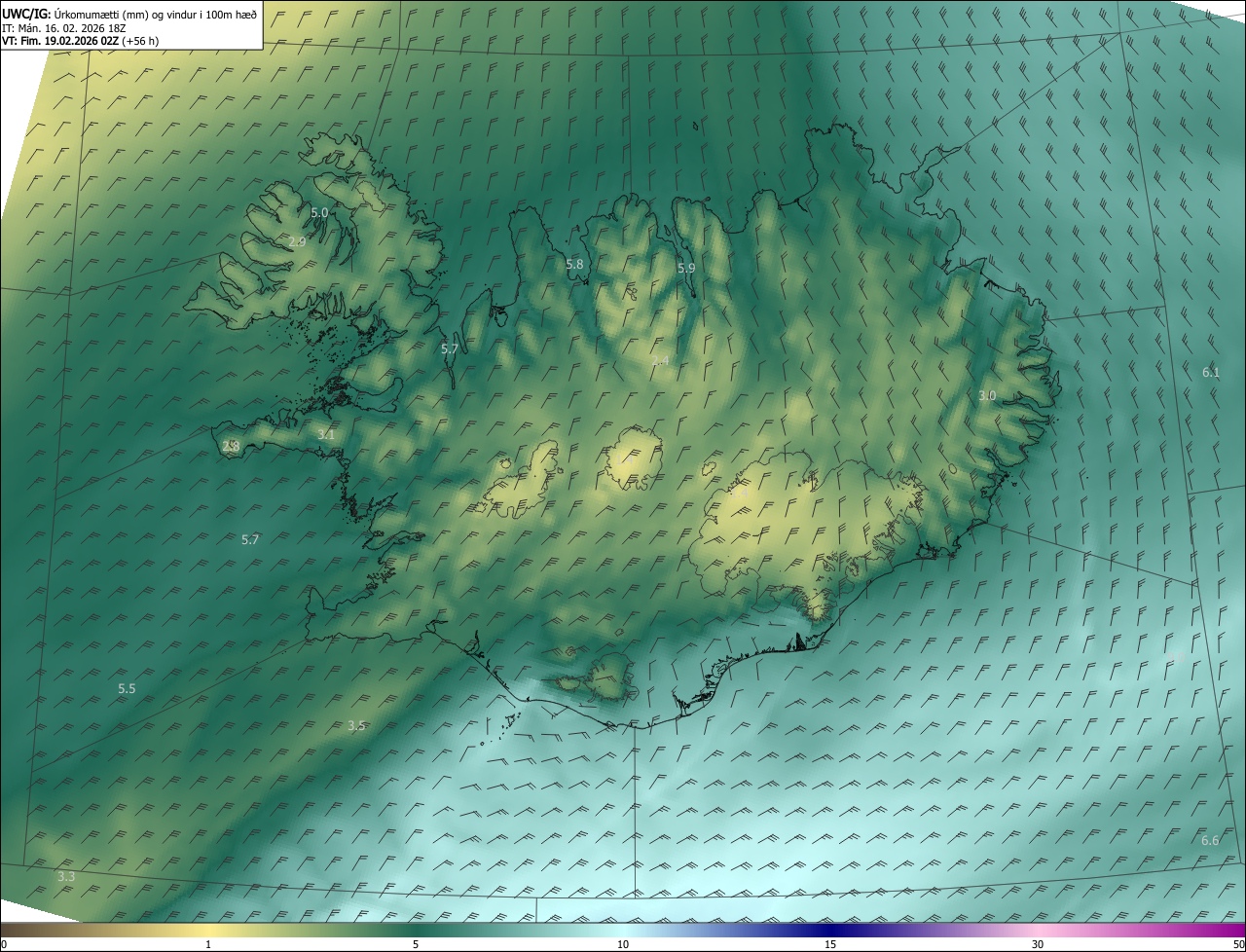Click the 50 tick on the colour scale
Viewport: 1246px width, 952px height.
[x=1238, y=944]
